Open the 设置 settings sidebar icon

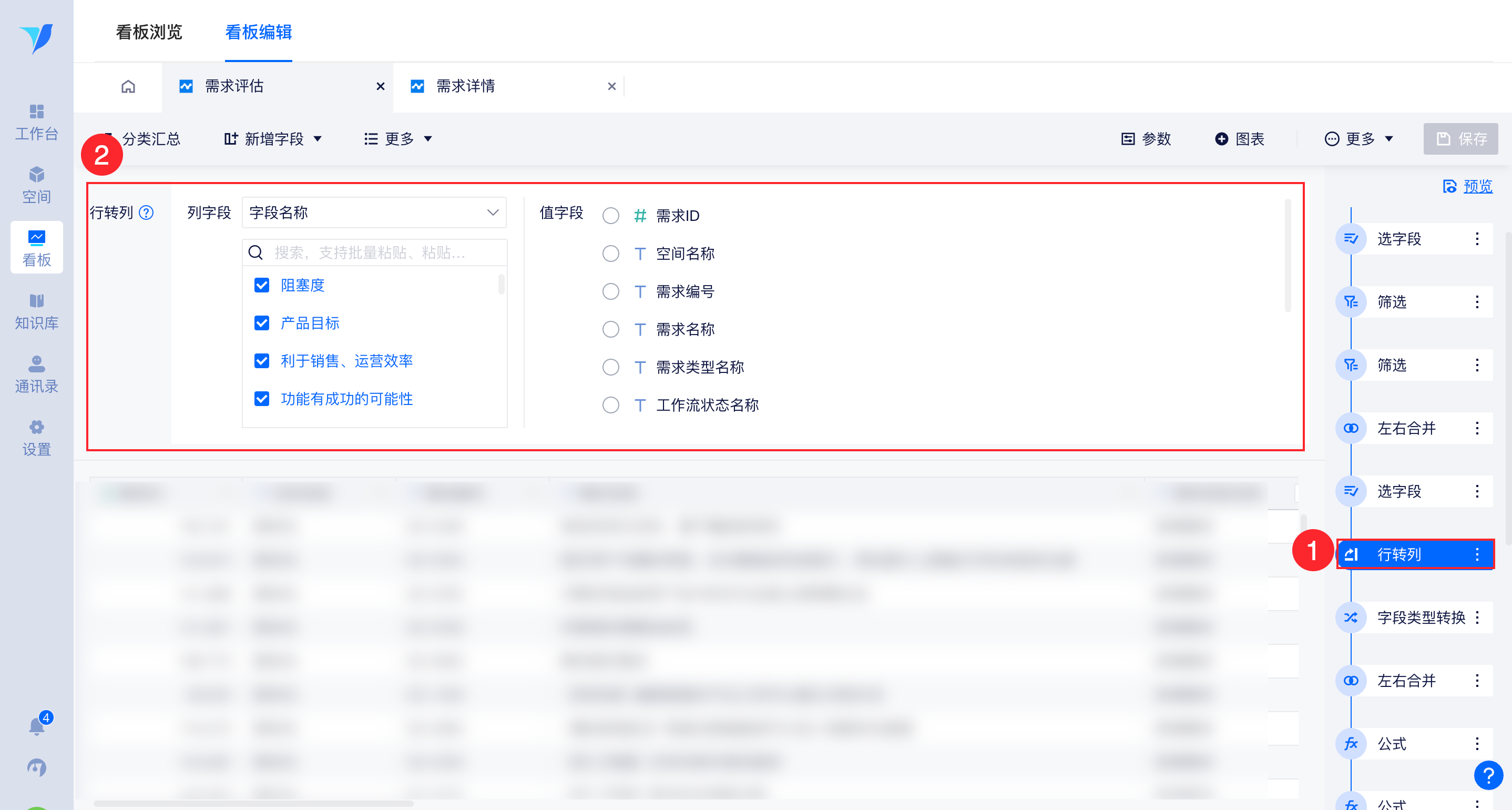coord(36,438)
